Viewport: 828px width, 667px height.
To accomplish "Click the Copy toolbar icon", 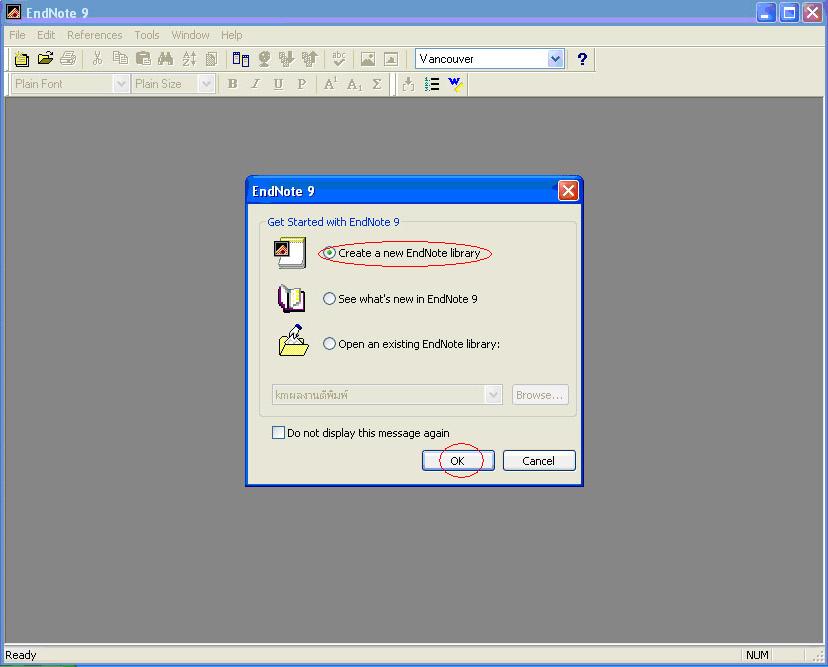I will (120, 59).
